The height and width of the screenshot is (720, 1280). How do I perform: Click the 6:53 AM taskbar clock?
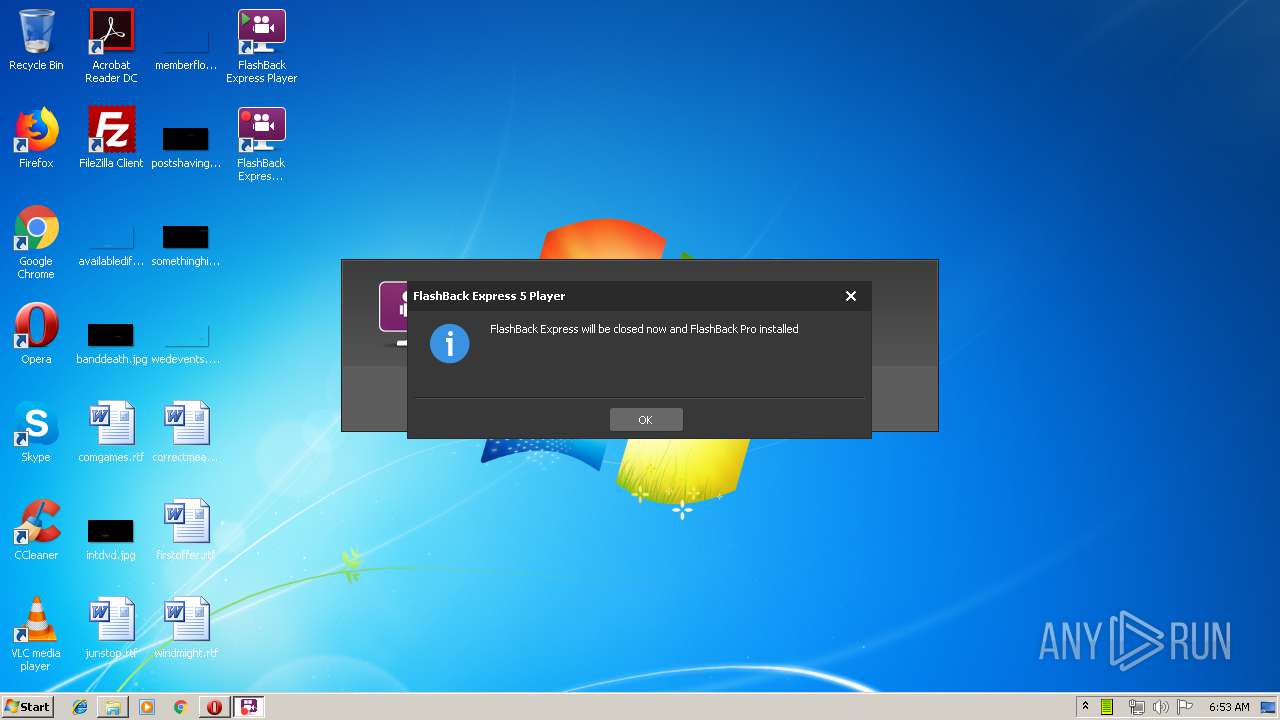pos(1229,707)
